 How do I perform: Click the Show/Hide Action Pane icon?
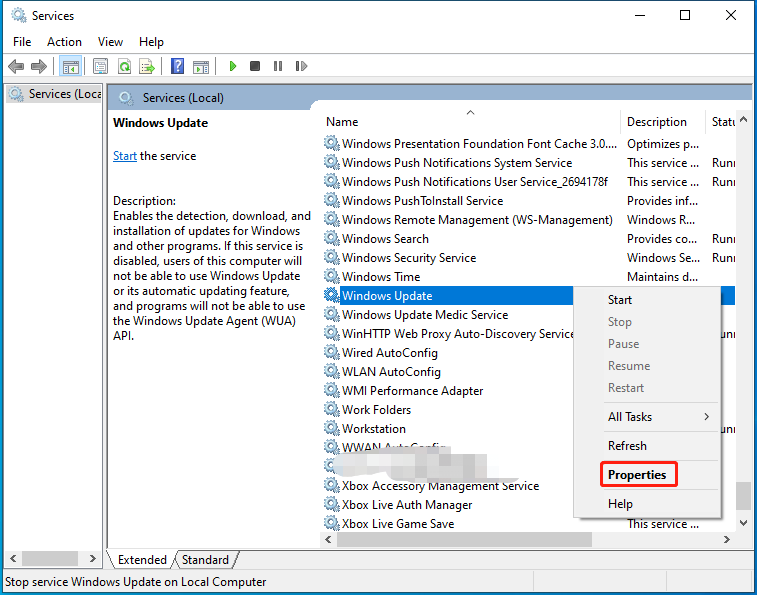tap(200, 67)
